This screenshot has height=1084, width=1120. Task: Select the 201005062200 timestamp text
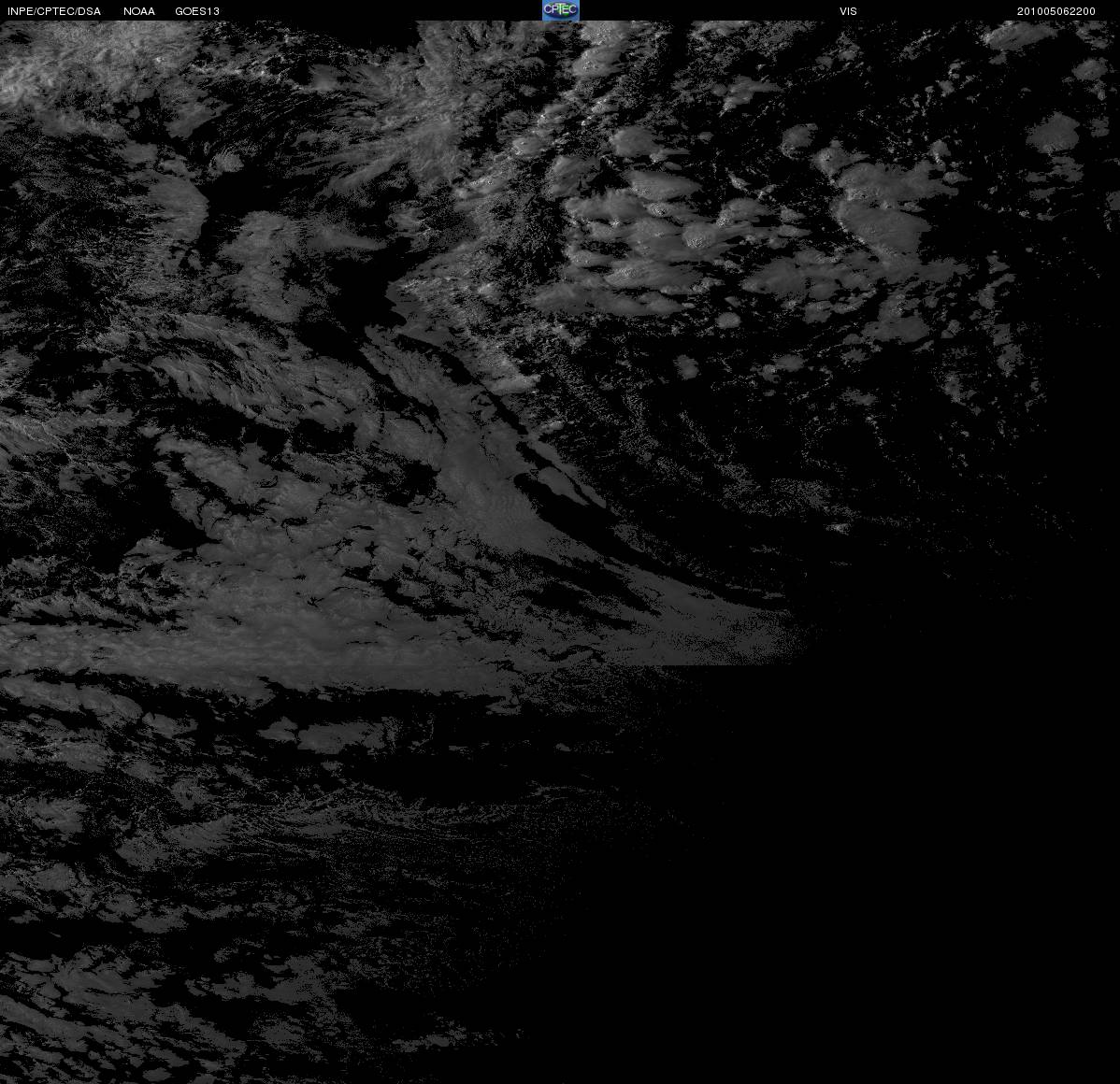(x=1055, y=11)
